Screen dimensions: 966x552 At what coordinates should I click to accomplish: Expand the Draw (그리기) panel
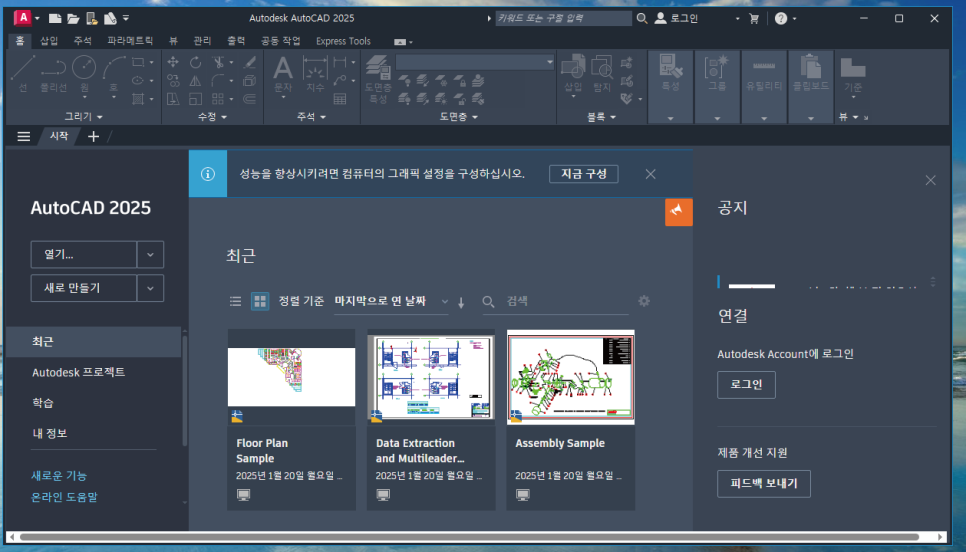pos(84,116)
